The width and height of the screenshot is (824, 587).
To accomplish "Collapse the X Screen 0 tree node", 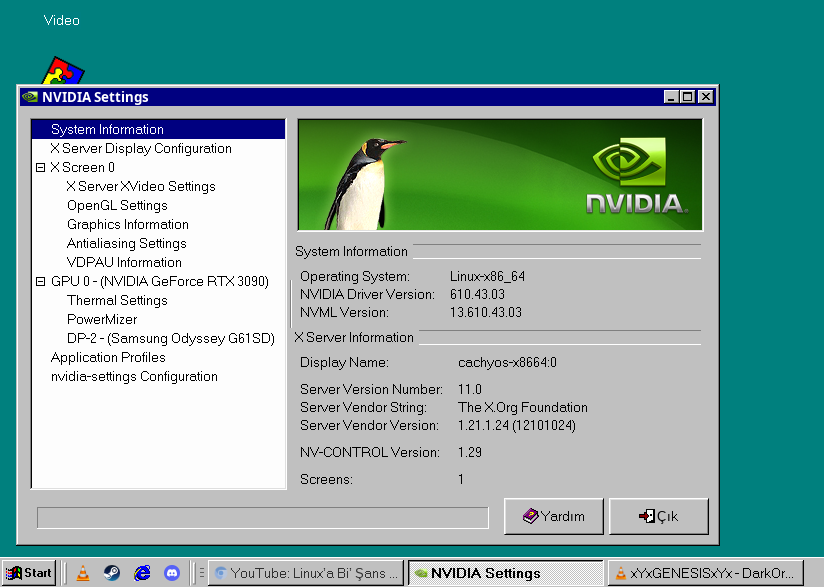I will tap(40, 168).
